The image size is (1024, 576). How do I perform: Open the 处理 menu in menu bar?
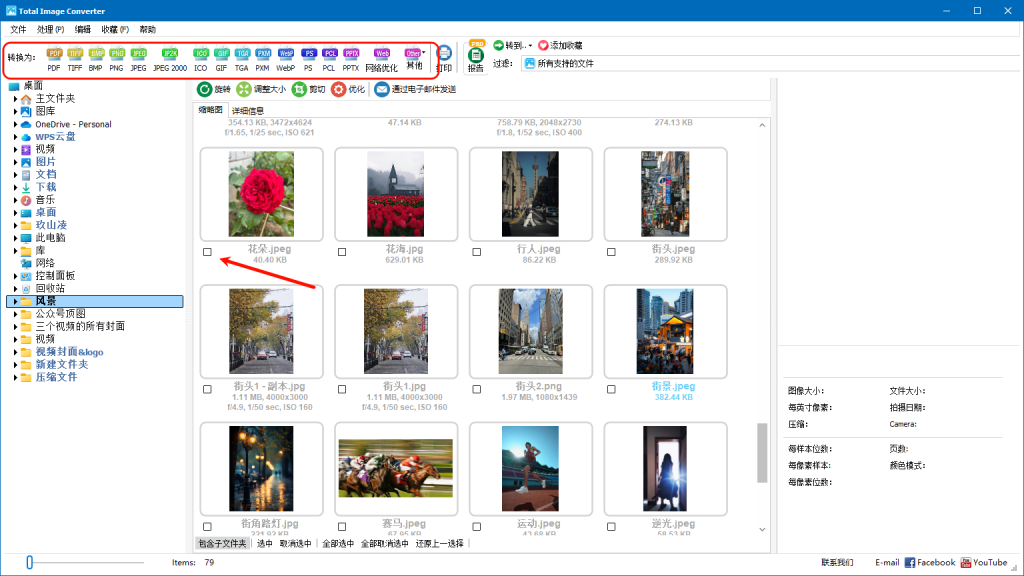[51, 30]
